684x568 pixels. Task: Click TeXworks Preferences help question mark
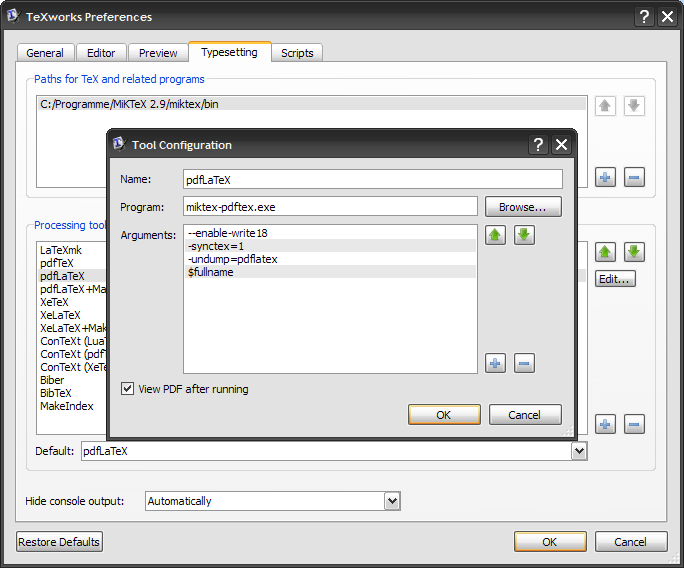pos(644,17)
